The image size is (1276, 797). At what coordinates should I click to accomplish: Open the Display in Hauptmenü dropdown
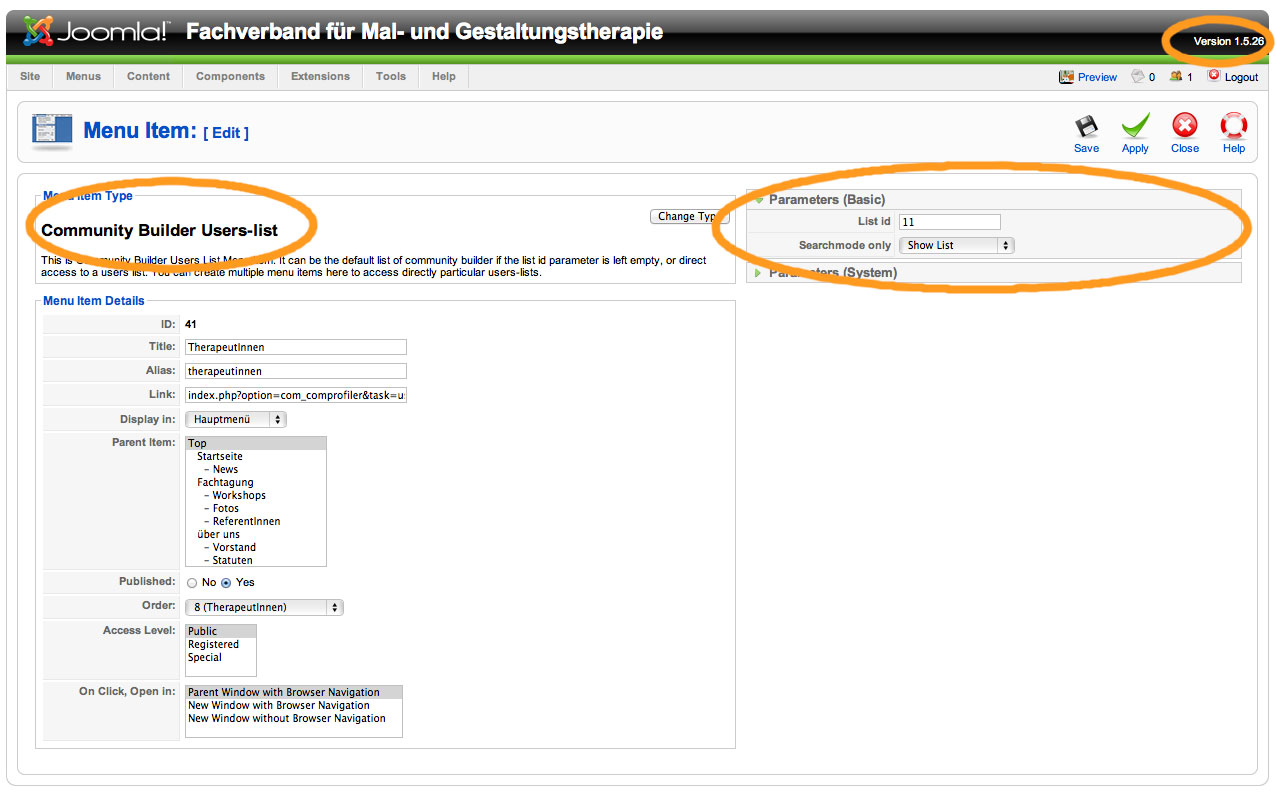click(x=236, y=419)
